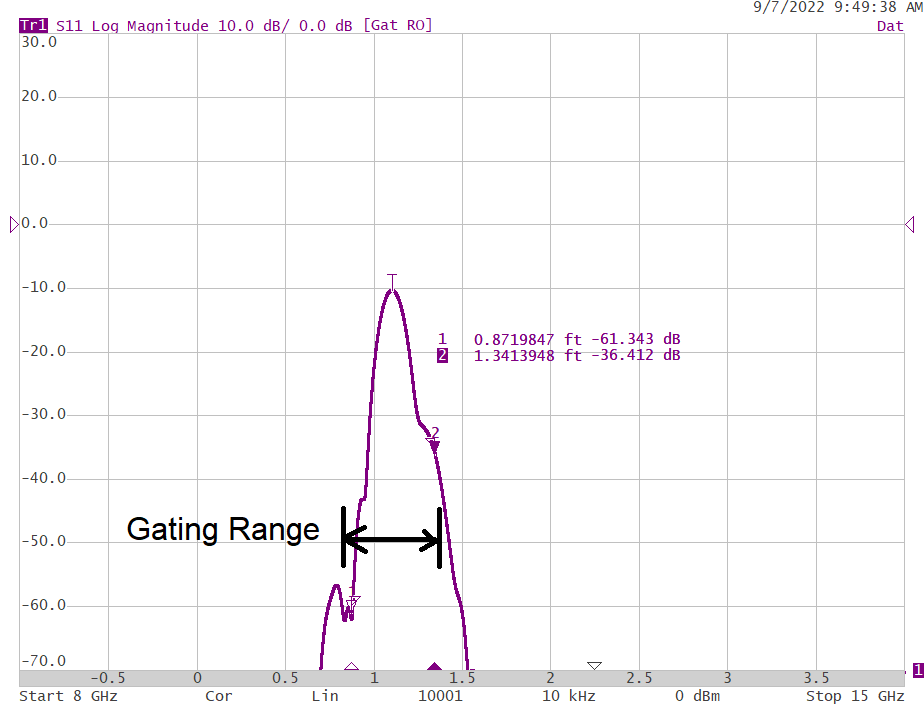Click Stop 15 GHz in the status bar
Image resolution: width=924 pixels, height=704 pixels.
point(855,696)
